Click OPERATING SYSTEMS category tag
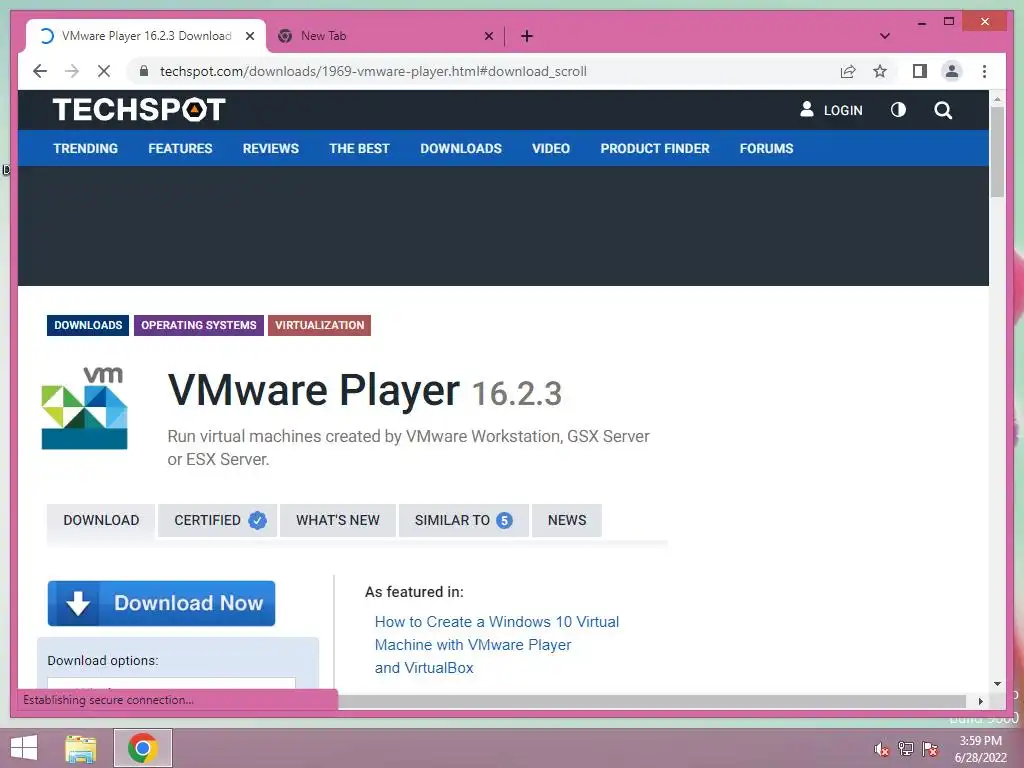Screen dimensions: 1024x768 pos(199,325)
